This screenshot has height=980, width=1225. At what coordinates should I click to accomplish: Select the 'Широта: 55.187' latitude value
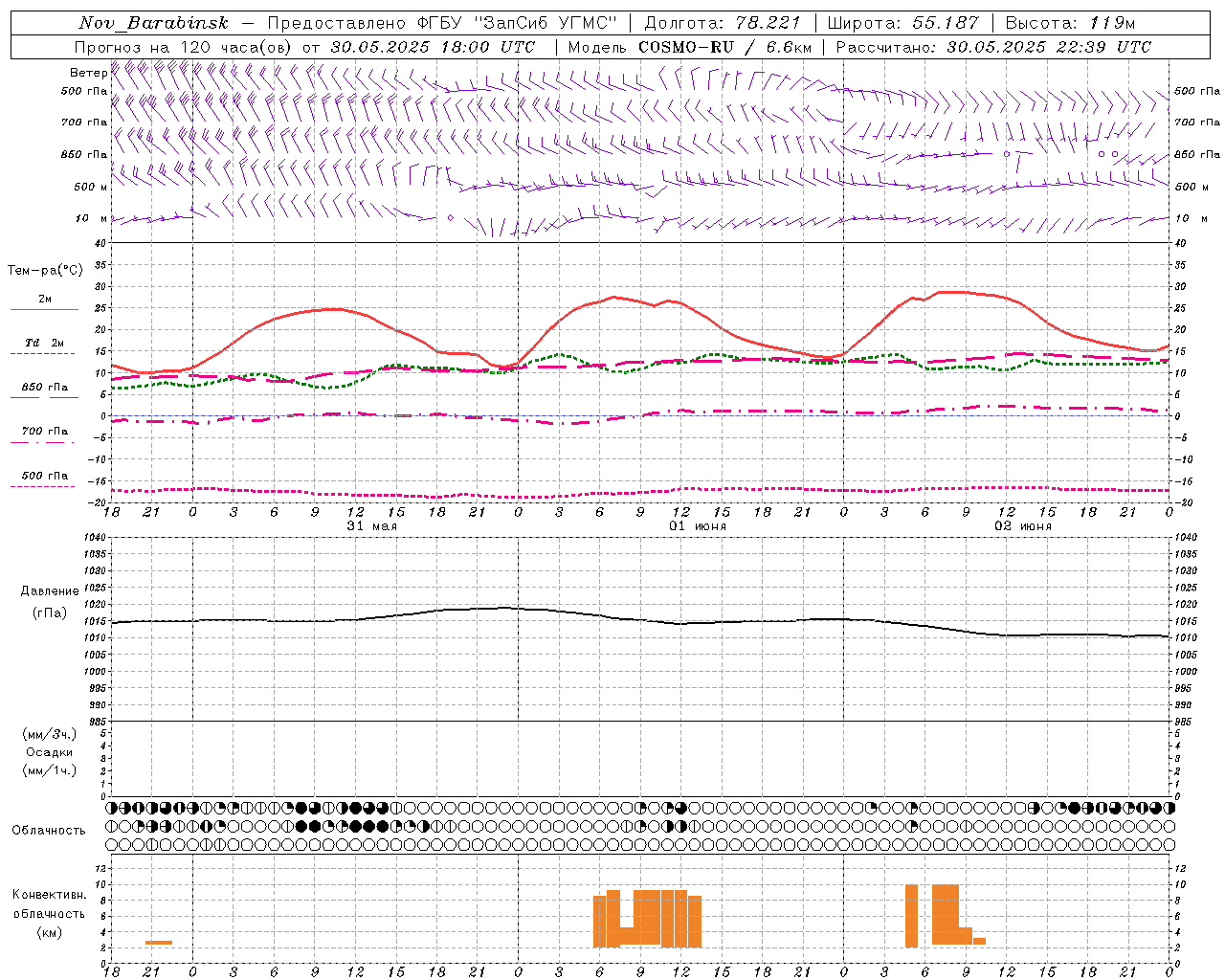click(902, 23)
